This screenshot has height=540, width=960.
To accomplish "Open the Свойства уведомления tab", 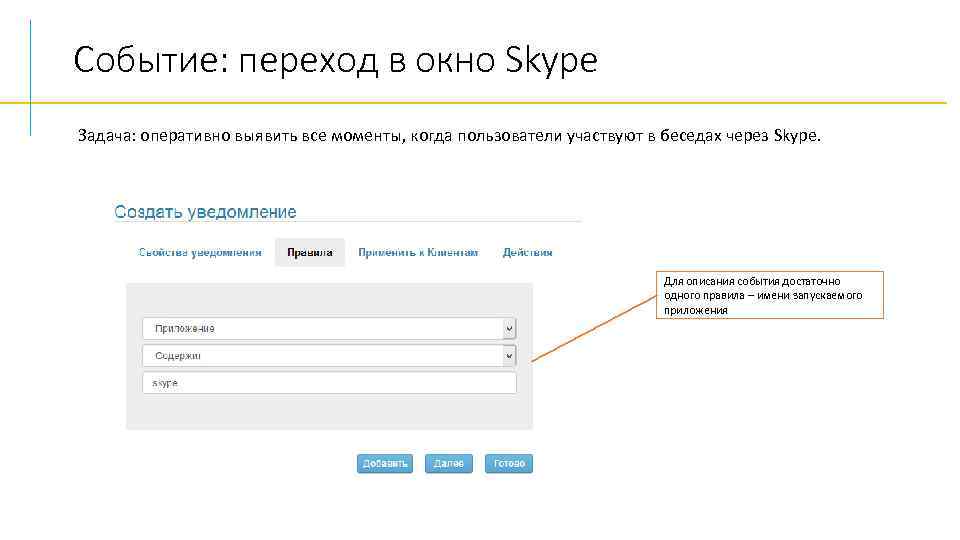I will pyautogui.click(x=200, y=253).
